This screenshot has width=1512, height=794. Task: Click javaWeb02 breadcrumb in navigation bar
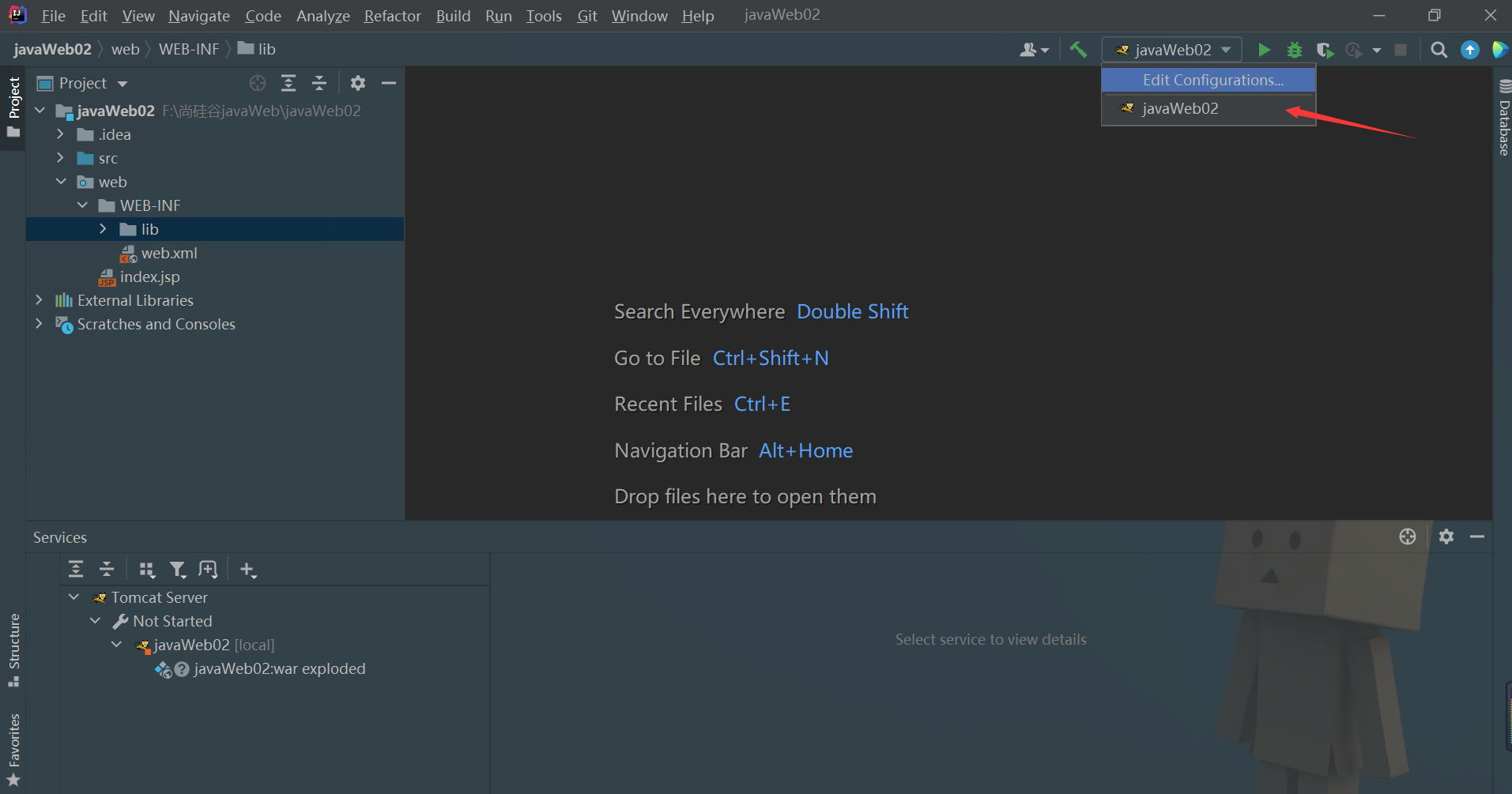click(52, 49)
